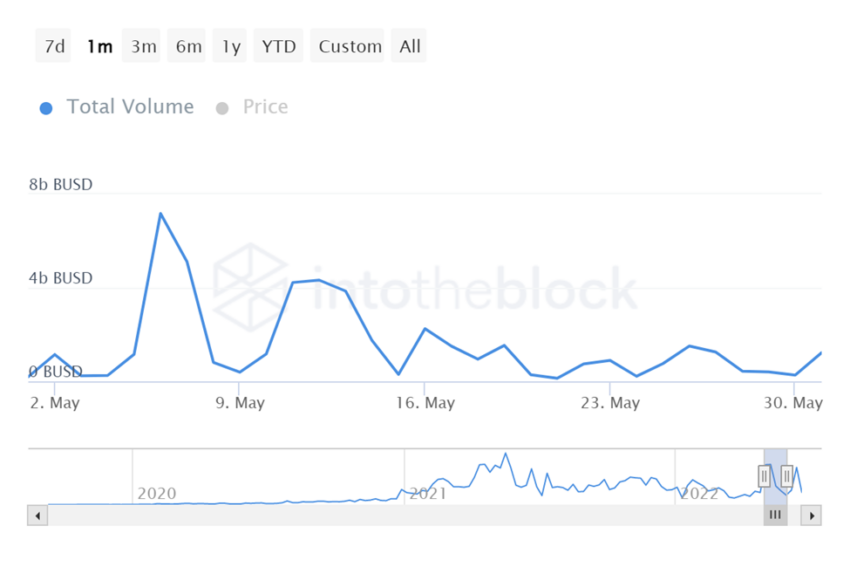This screenshot has width=850, height=567.
Task: Click the 2020 label in navigator
Action: pos(156,493)
